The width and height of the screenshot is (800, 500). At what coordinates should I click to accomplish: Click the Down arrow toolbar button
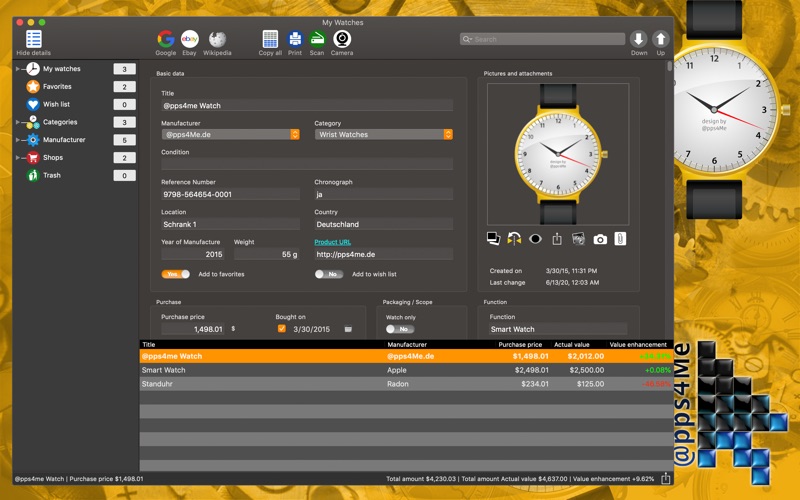click(639, 39)
